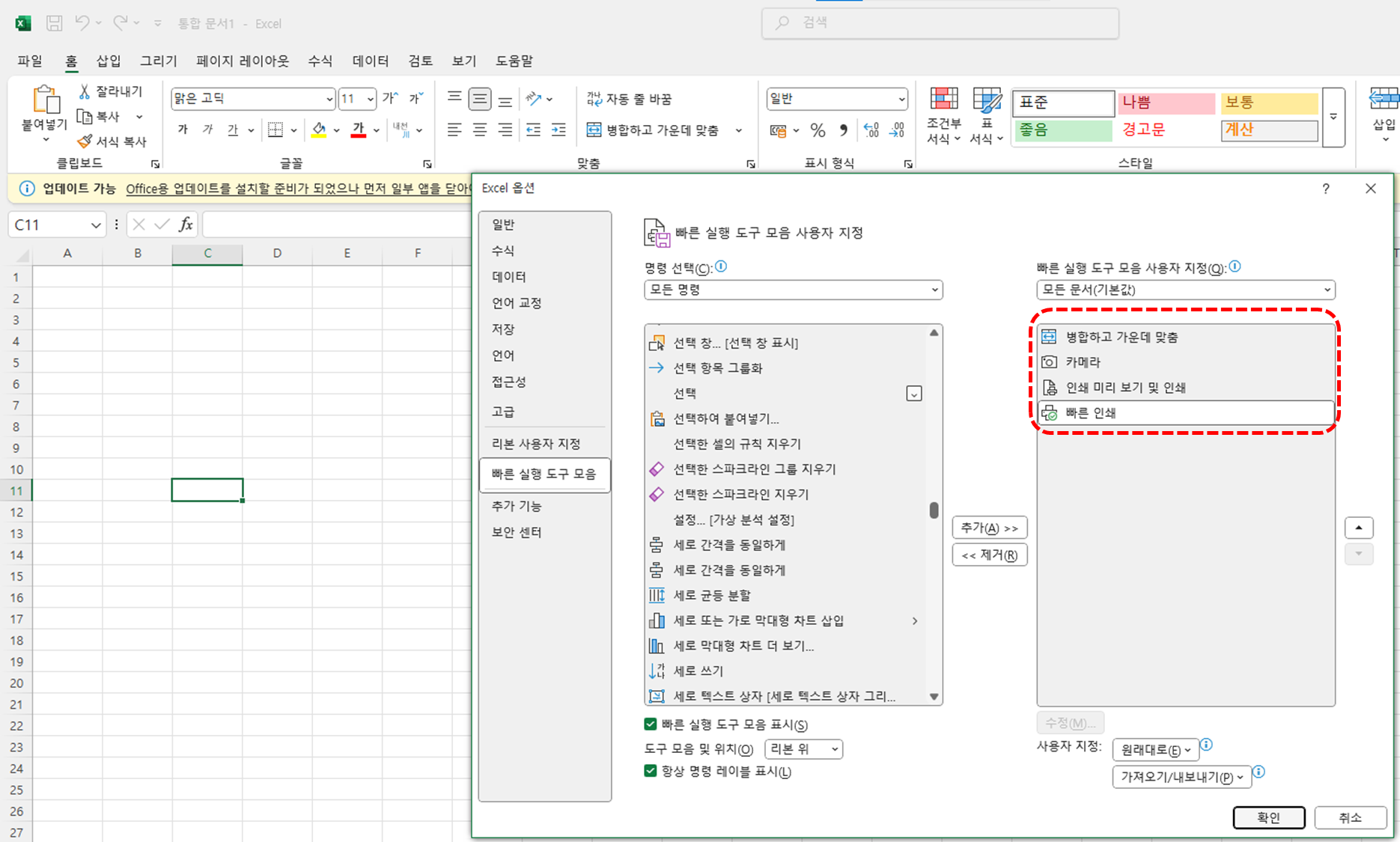Click the Name Box showing C11

coord(57,225)
